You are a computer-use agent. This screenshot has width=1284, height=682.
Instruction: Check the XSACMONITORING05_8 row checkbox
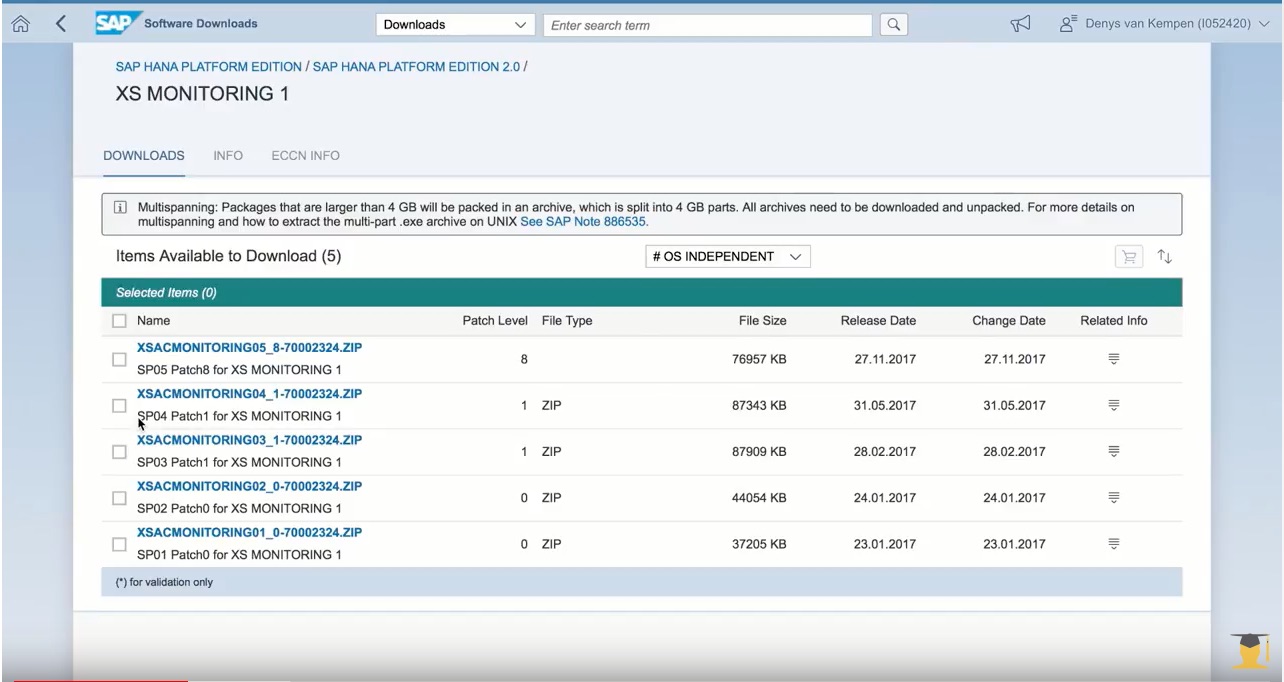point(119,359)
